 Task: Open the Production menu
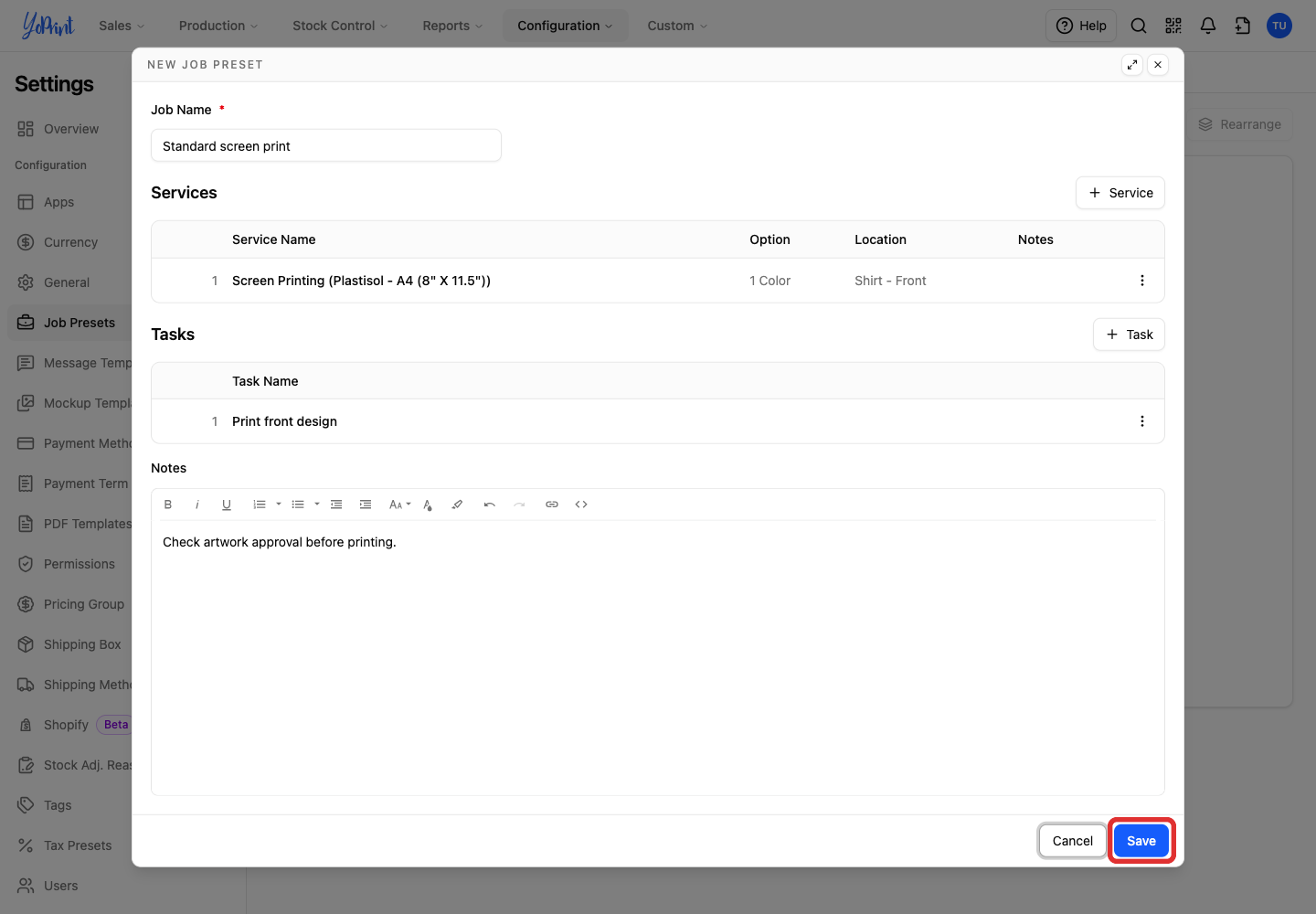point(218,26)
